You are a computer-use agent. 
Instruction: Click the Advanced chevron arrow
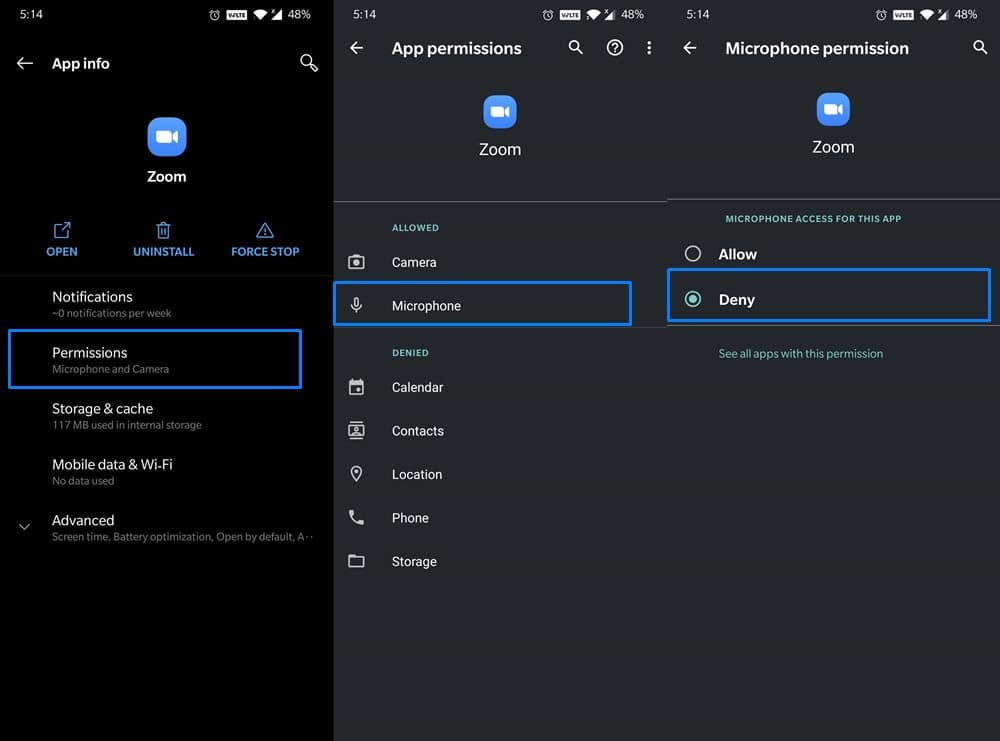click(24, 527)
